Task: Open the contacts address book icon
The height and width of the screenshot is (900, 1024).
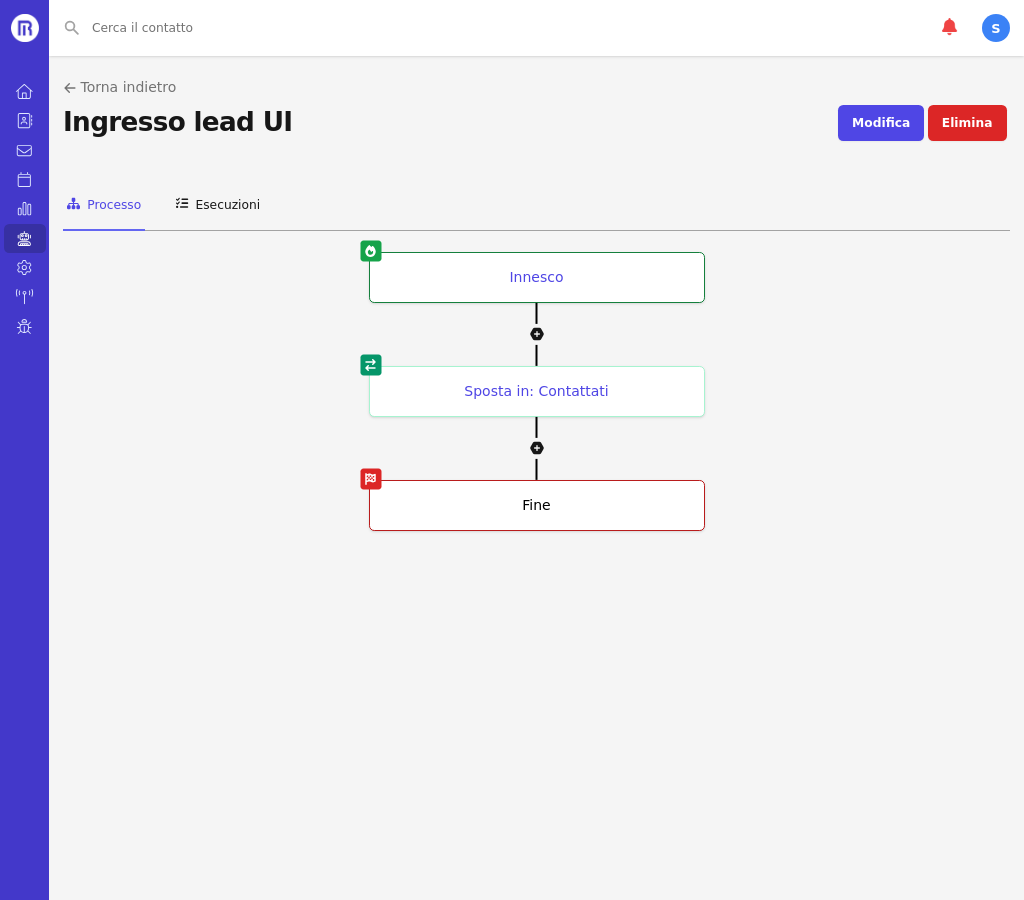Action: [x=24, y=121]
